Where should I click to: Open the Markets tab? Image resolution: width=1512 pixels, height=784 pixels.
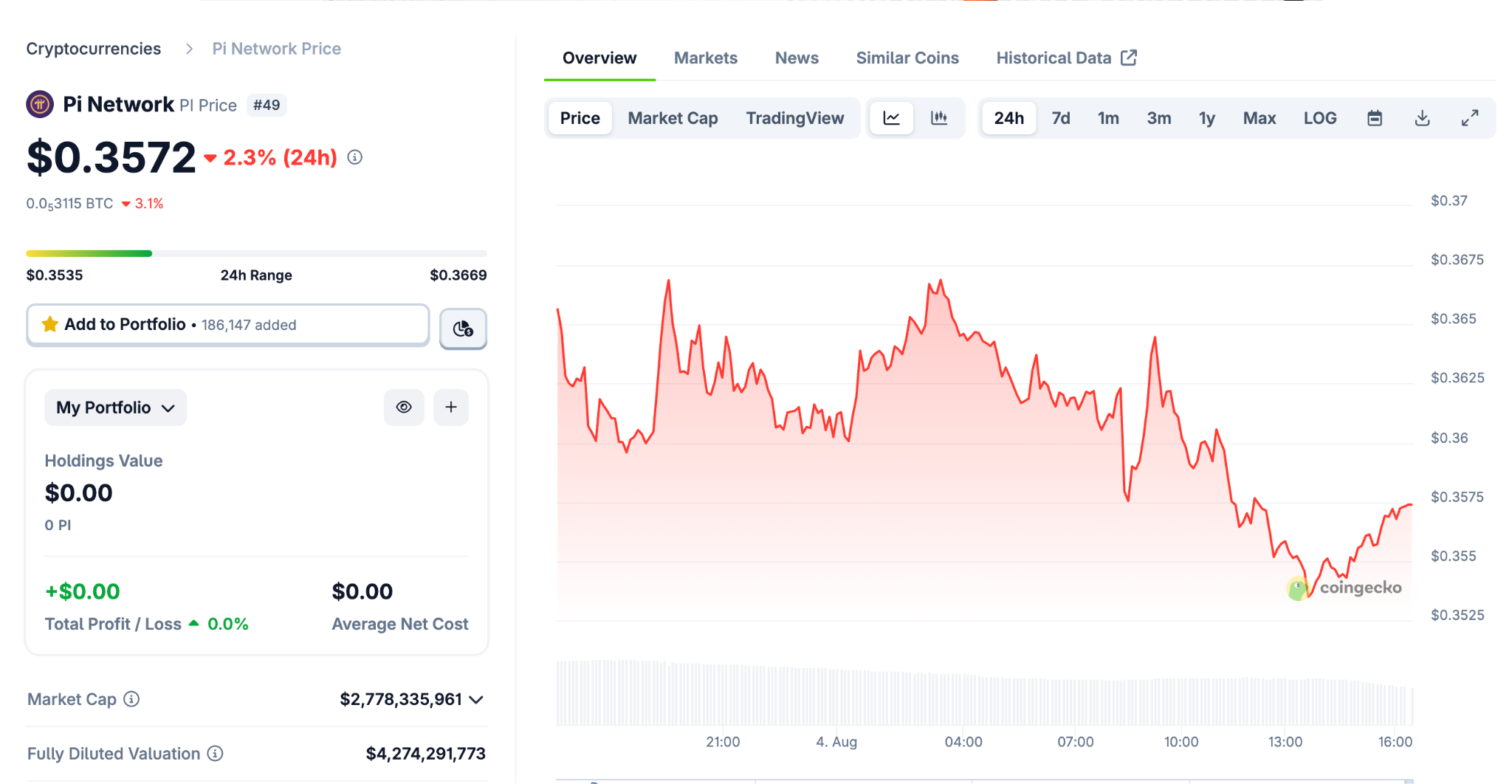pos(706,58)
